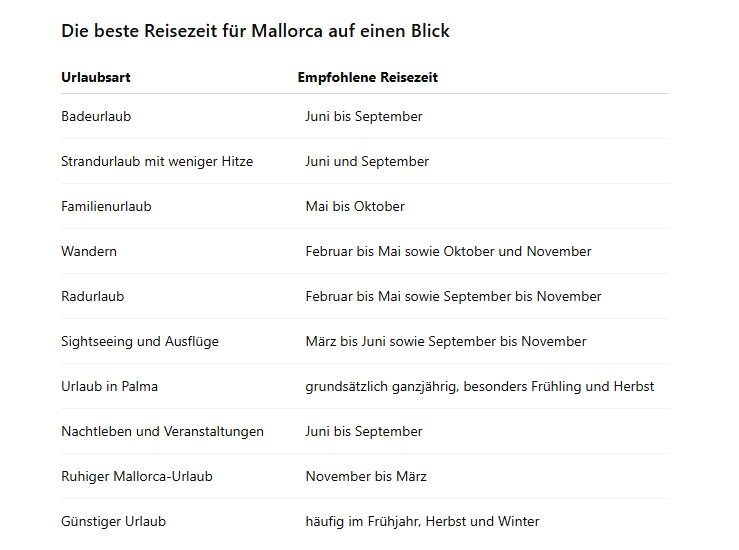Select 'Sightseeing und Ausflüge' cell
This screenshot has height=550, width=739.
pos(140,342)
